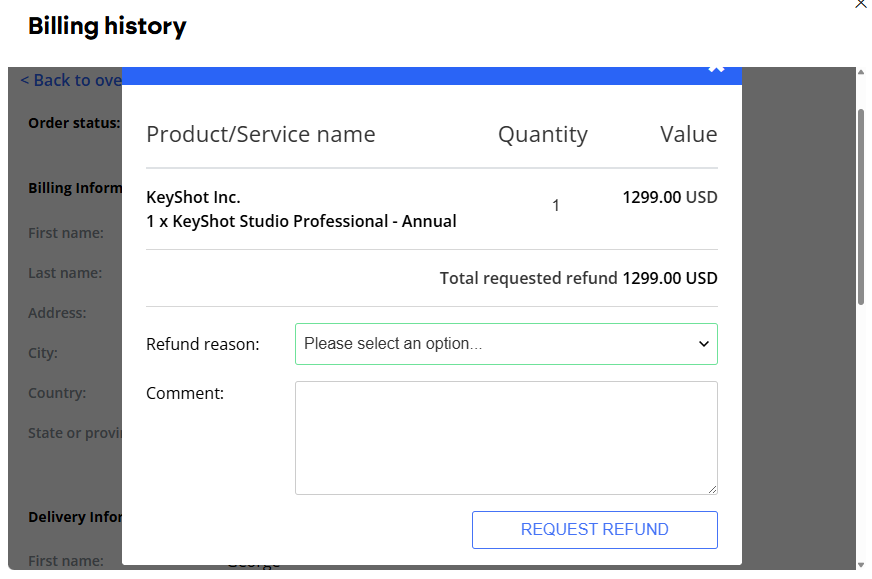Select the KeyShot Studio Professional - Annual text

coord(301,221)
